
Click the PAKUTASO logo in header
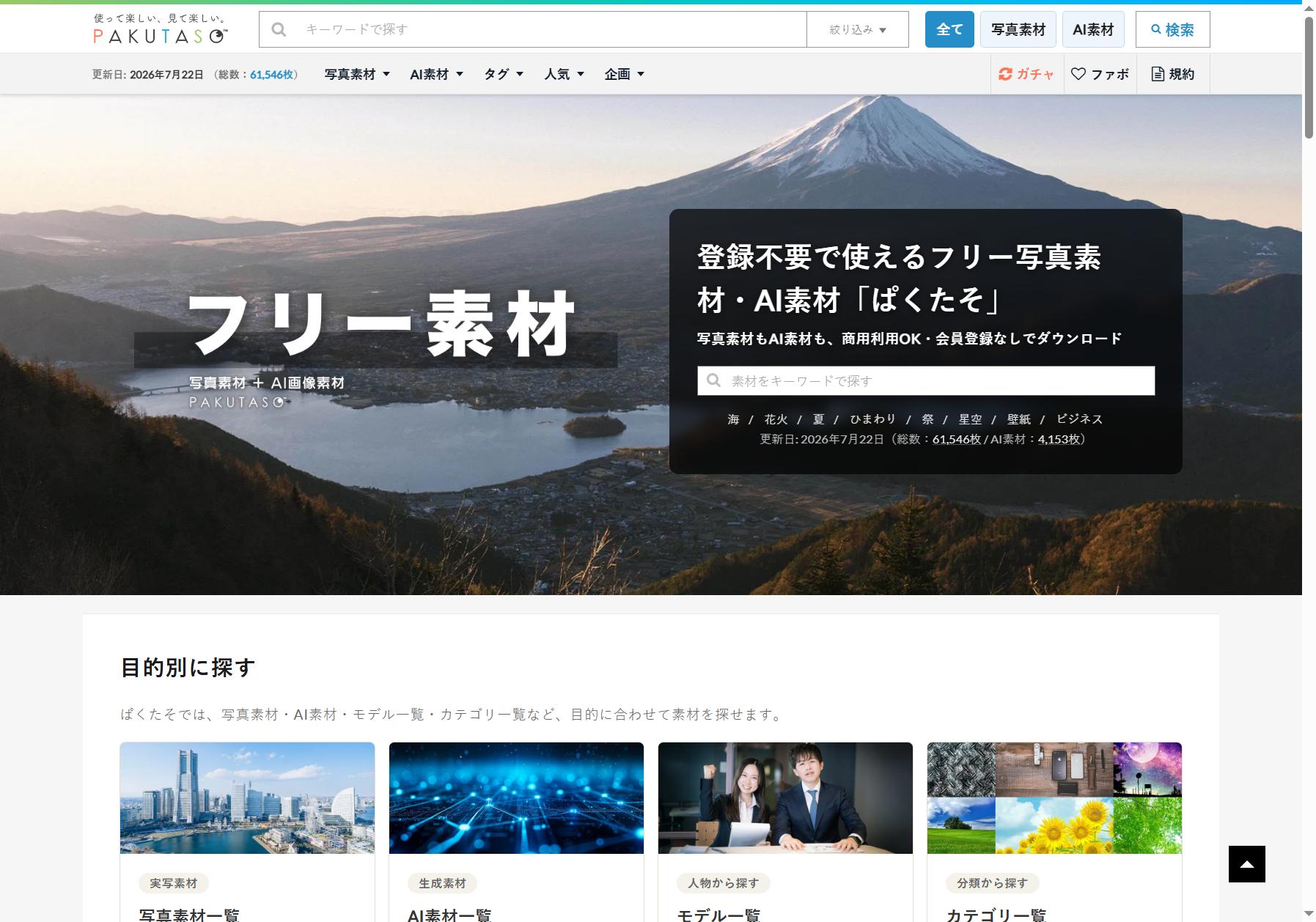161,29
